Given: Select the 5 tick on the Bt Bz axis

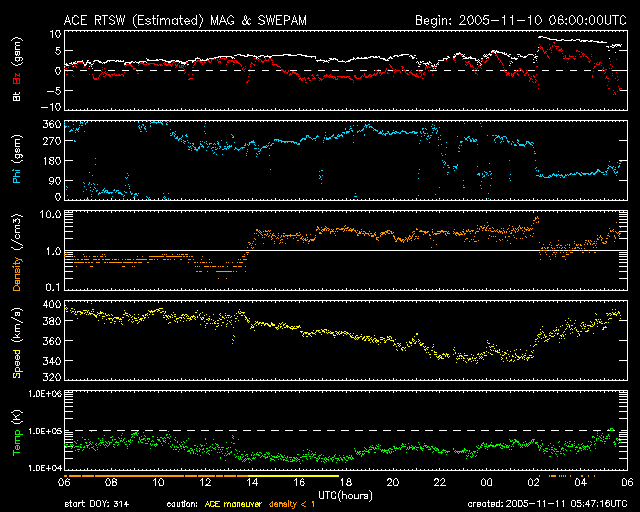Looking at the screenshot, I should pos(58,51).
